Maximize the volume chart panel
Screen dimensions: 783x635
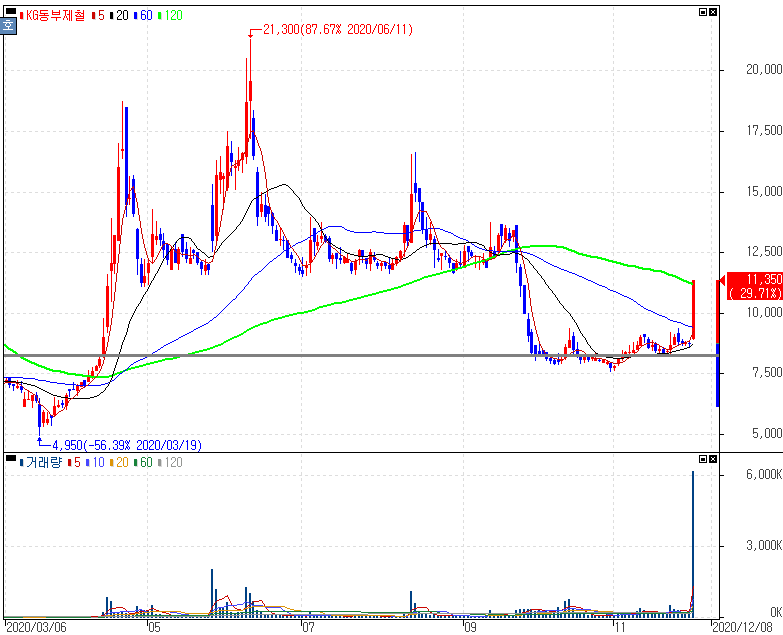pyautogui.click(x=703, y=459)
